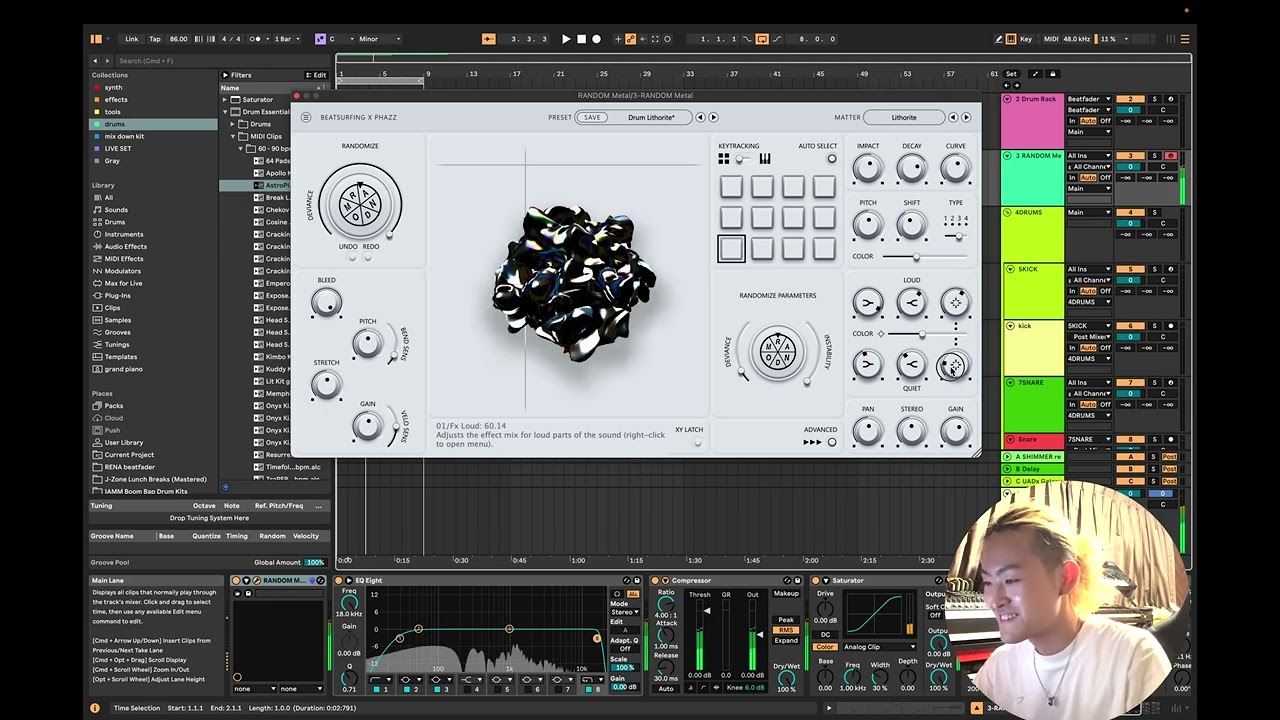
Task: Toggle EQ Eight device activator
Action: coord(338,580)
